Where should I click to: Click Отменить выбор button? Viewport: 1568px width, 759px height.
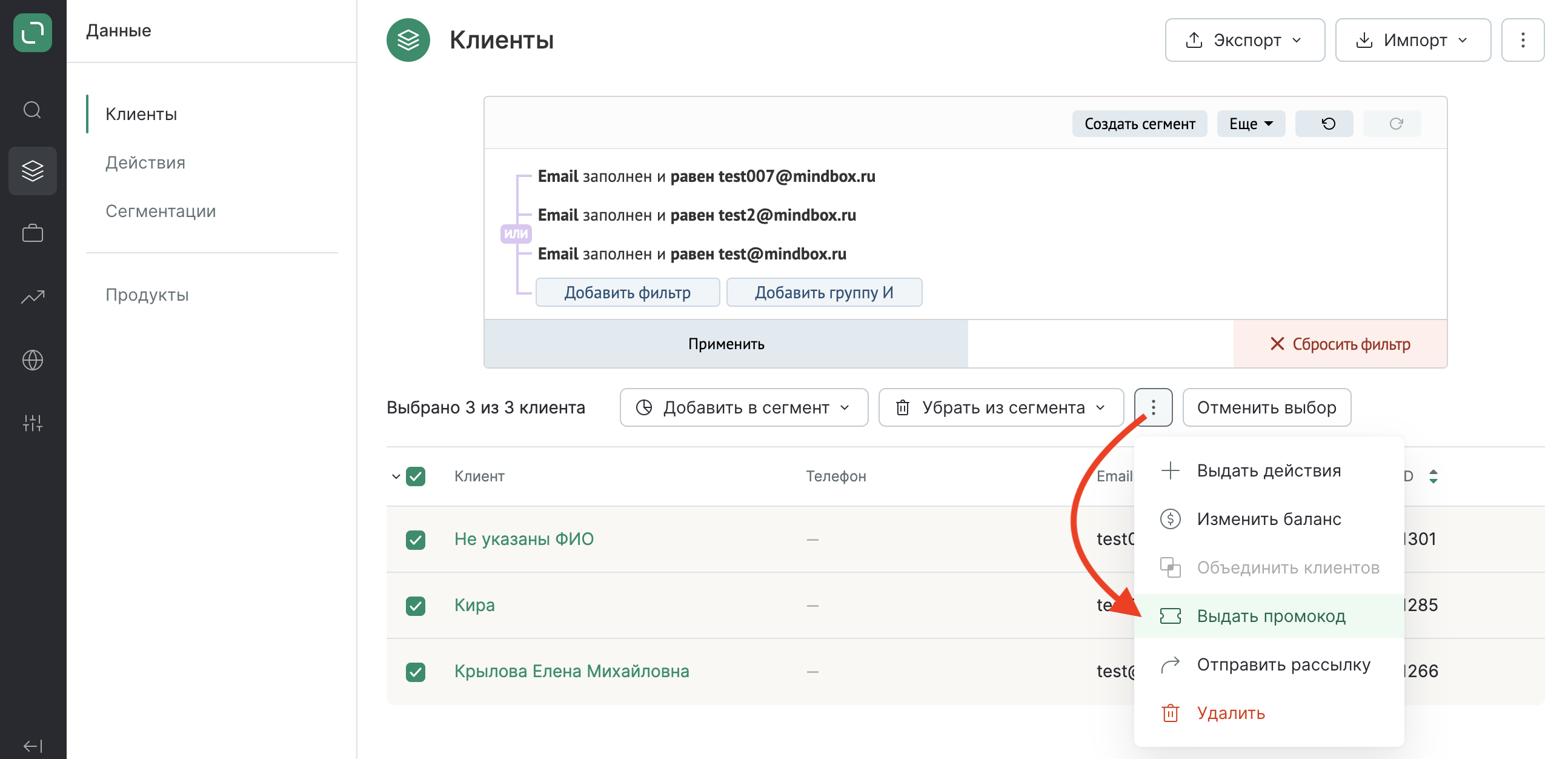click(x=1267, y=407)
